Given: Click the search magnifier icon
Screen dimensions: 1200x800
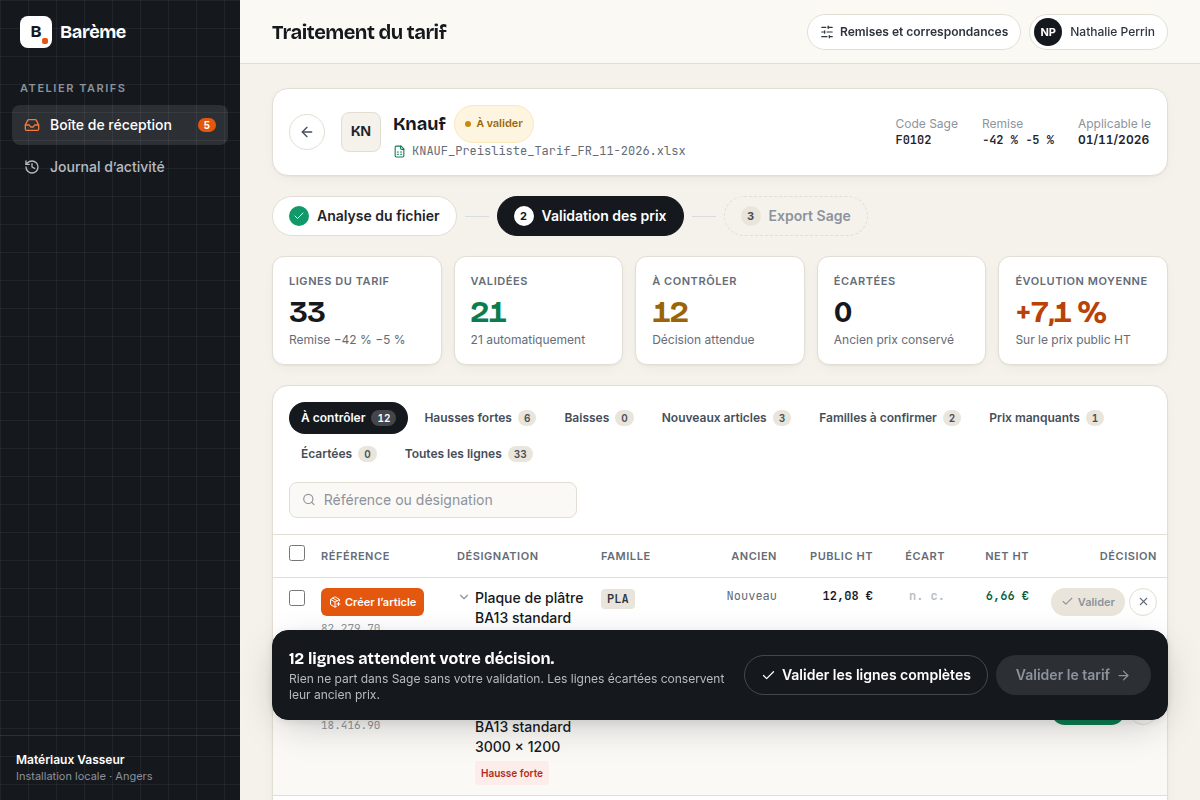Looking at the screenshot, I should point(308,500).
